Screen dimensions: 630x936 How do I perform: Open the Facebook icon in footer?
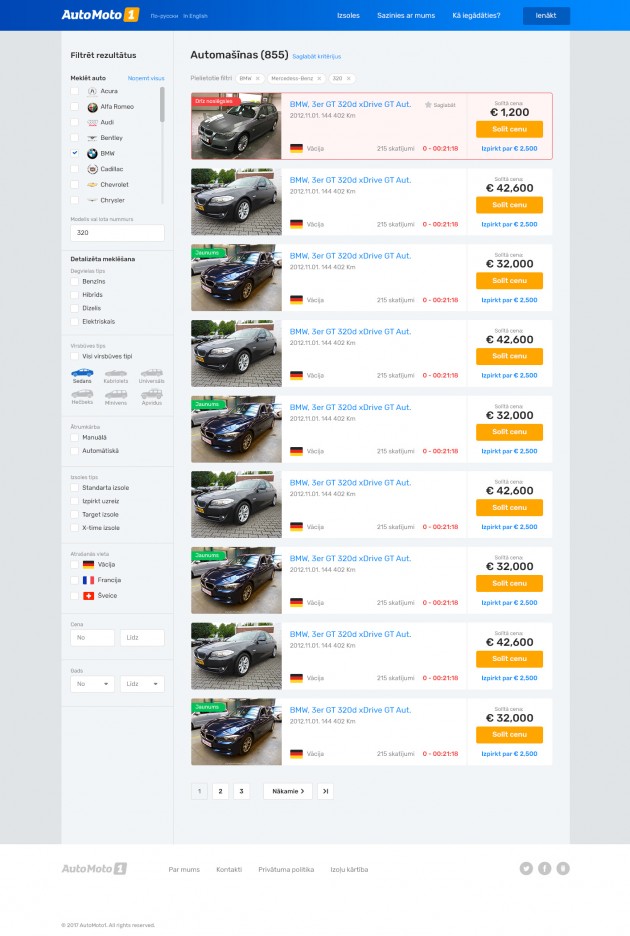(545, 868)
